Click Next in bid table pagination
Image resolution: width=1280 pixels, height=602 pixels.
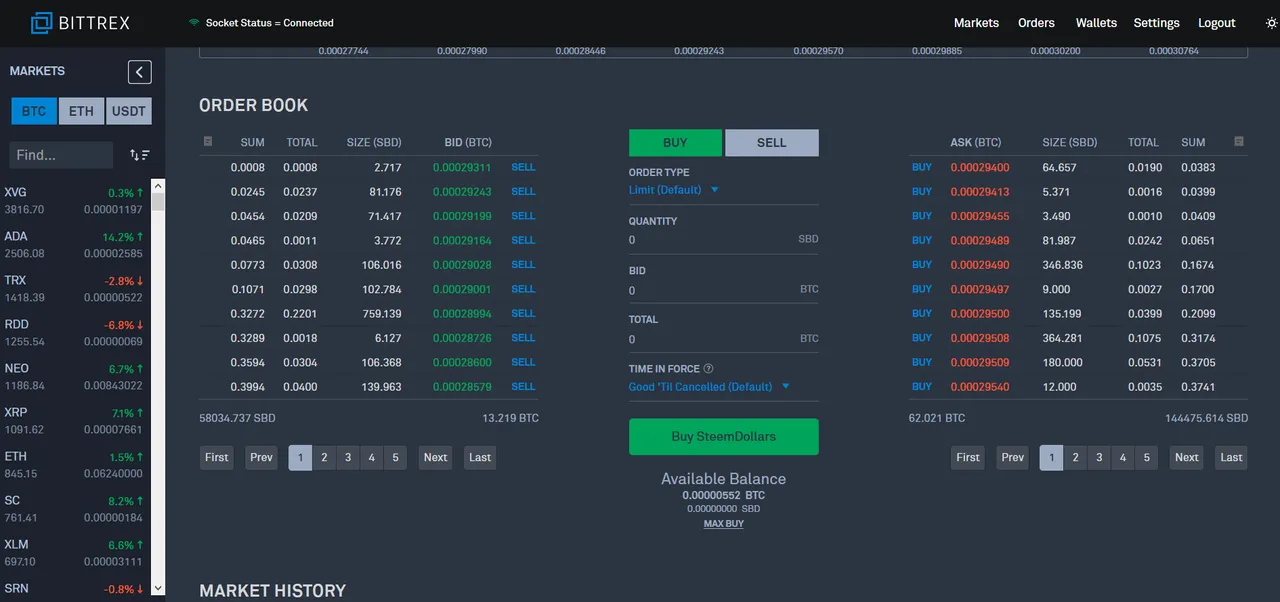pos(435,458)
